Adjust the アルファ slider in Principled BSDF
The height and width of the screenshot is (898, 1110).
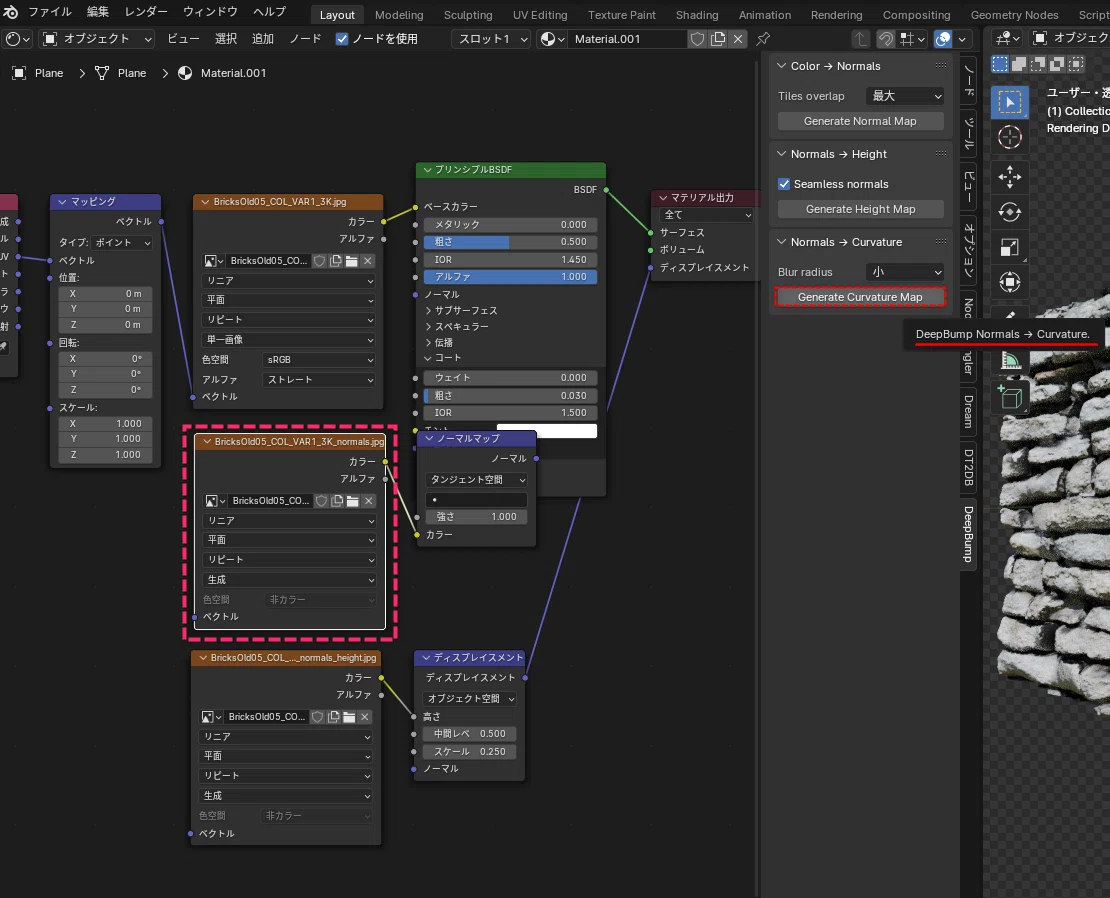(x=510, y=277)
